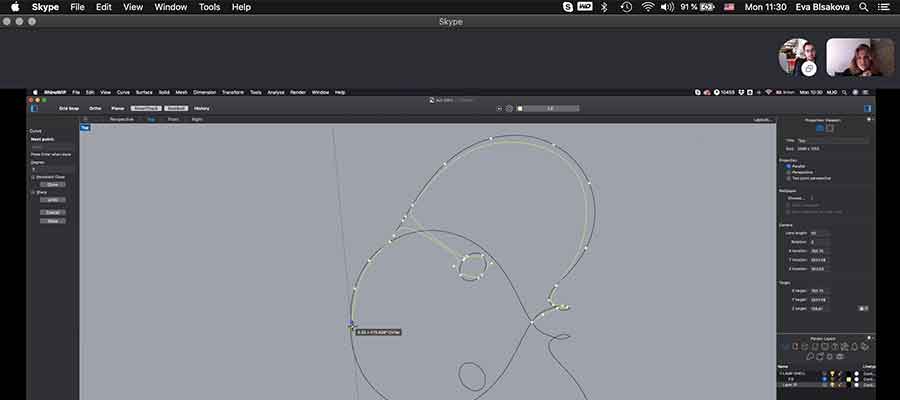Click the viewport Title field
Image resolution: width=900 pixels, height=400 pixels.
pyautogui.click(x=833, y=141)
